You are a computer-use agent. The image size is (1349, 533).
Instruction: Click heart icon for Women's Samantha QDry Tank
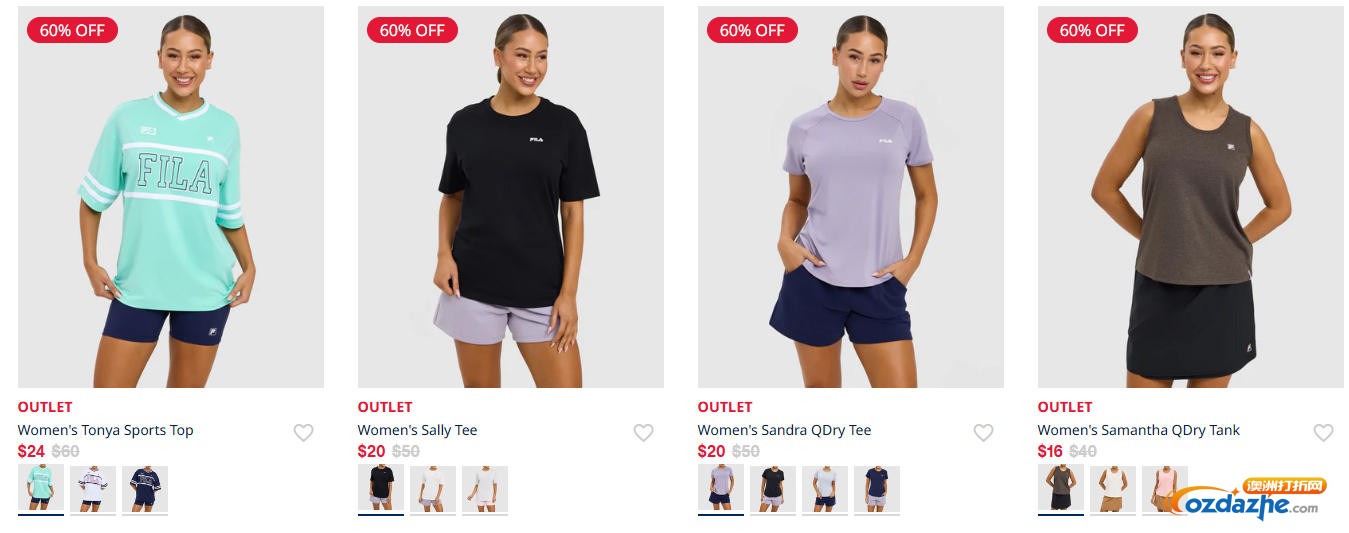(1323, 432)
